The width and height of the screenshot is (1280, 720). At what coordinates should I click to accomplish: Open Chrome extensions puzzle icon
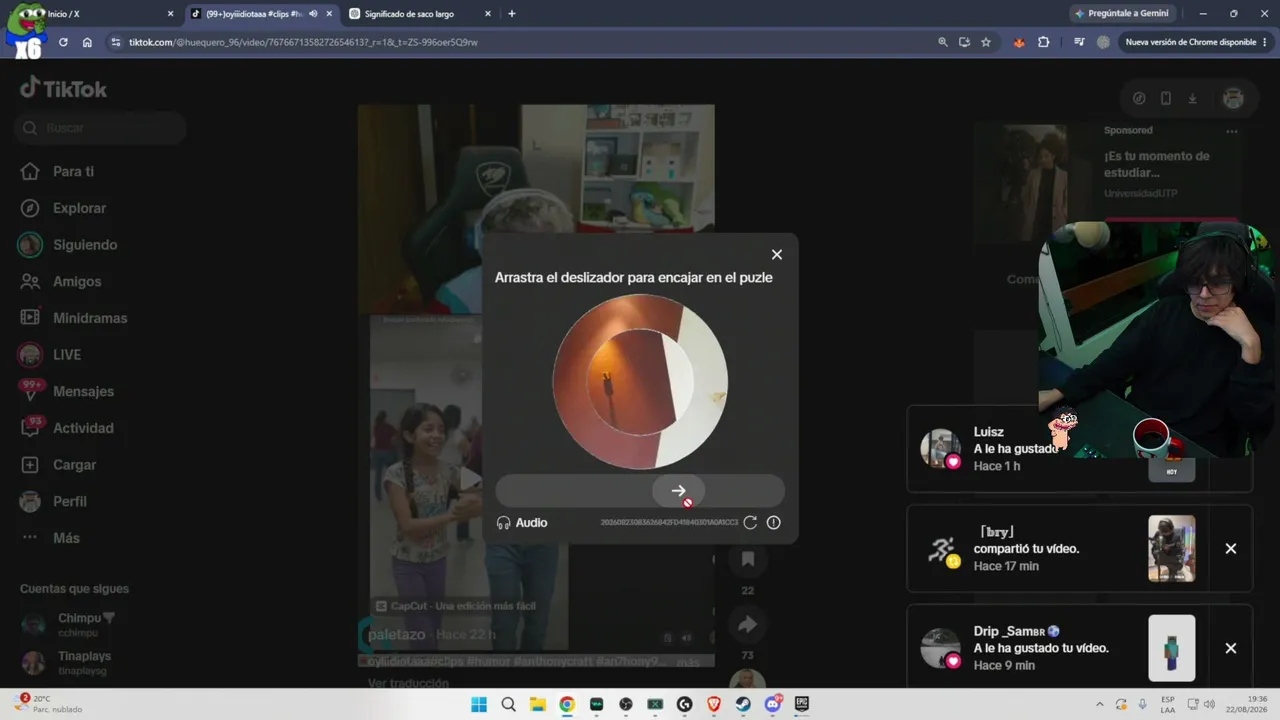pyautogui.click(x=1044, y=42)
